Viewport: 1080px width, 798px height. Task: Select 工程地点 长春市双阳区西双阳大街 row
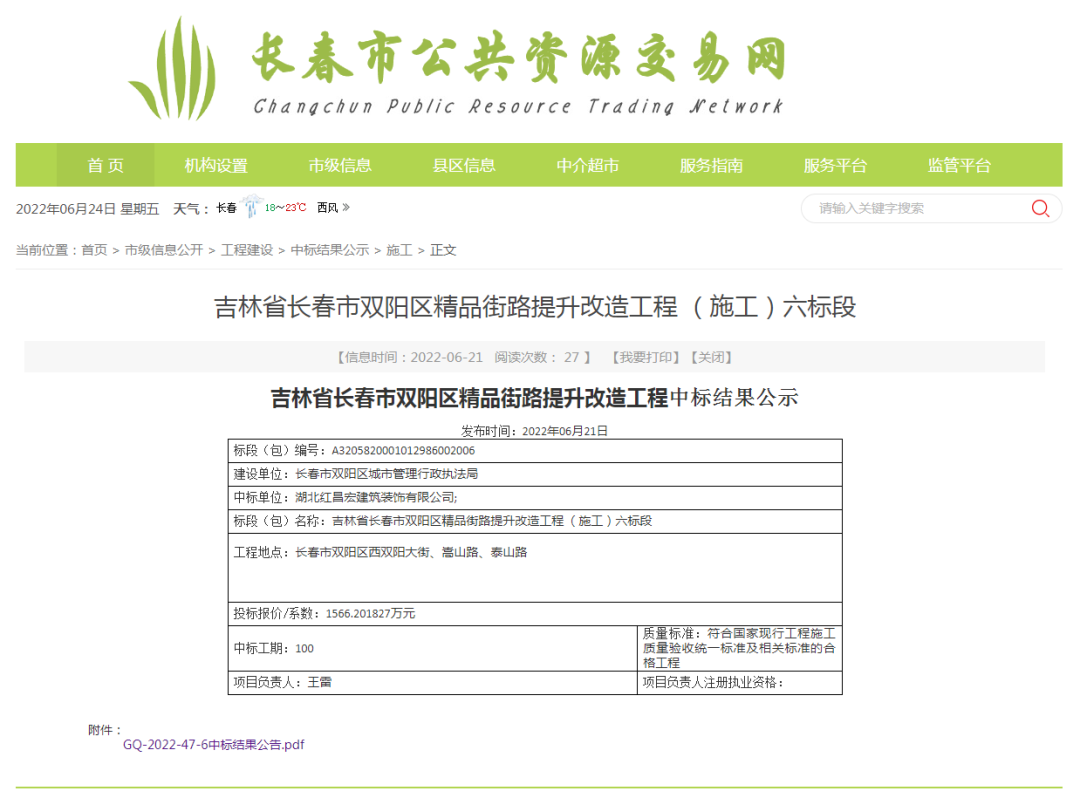coord(535,567)
